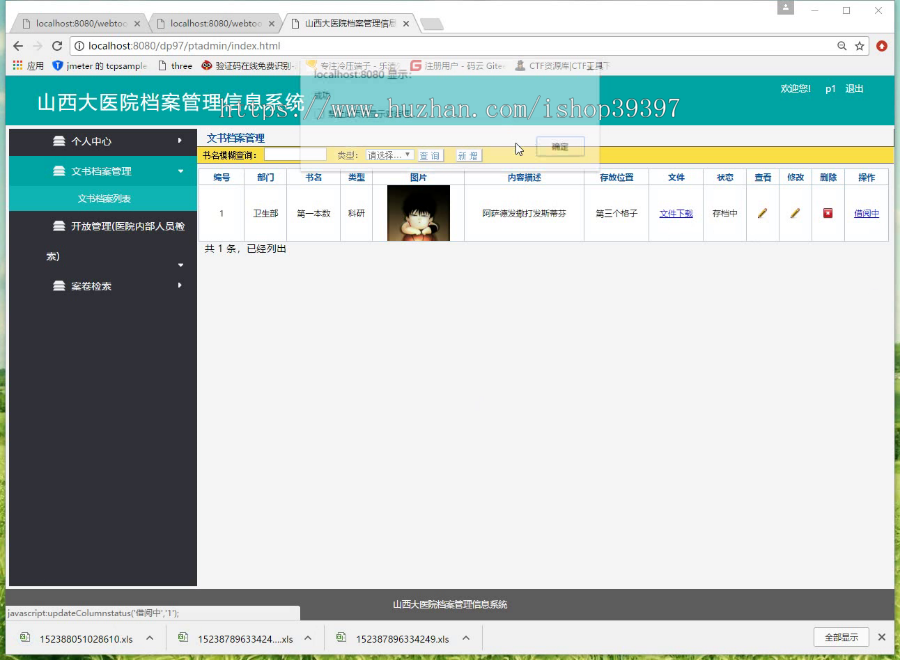Click the 案卷检索 stack icon
Image resolution: width=900 pixels, height=660 pixels.
click(59, 286)
